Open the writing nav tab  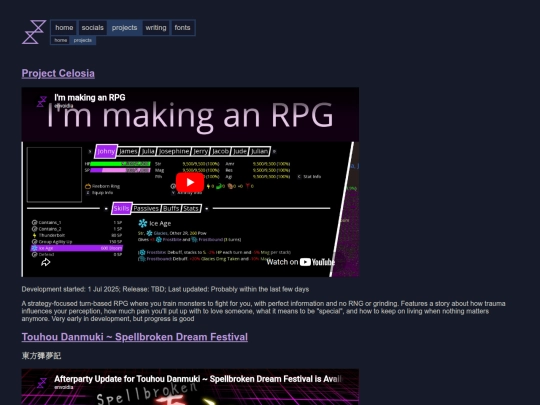[x=156, y=28]
